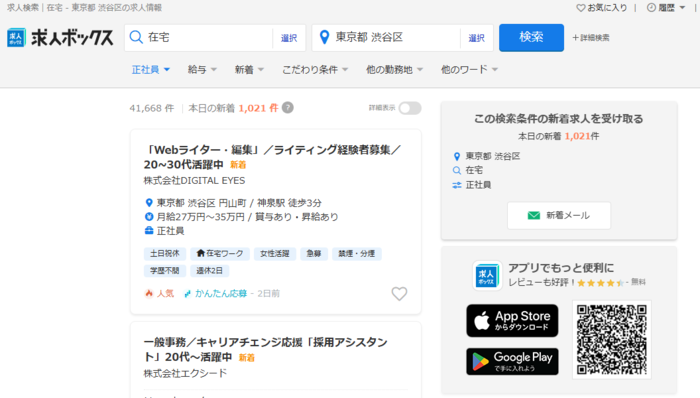This screenshot has height=398, width=700.
Task: Click the 学歴不問 tag
Action: (165, 270)
